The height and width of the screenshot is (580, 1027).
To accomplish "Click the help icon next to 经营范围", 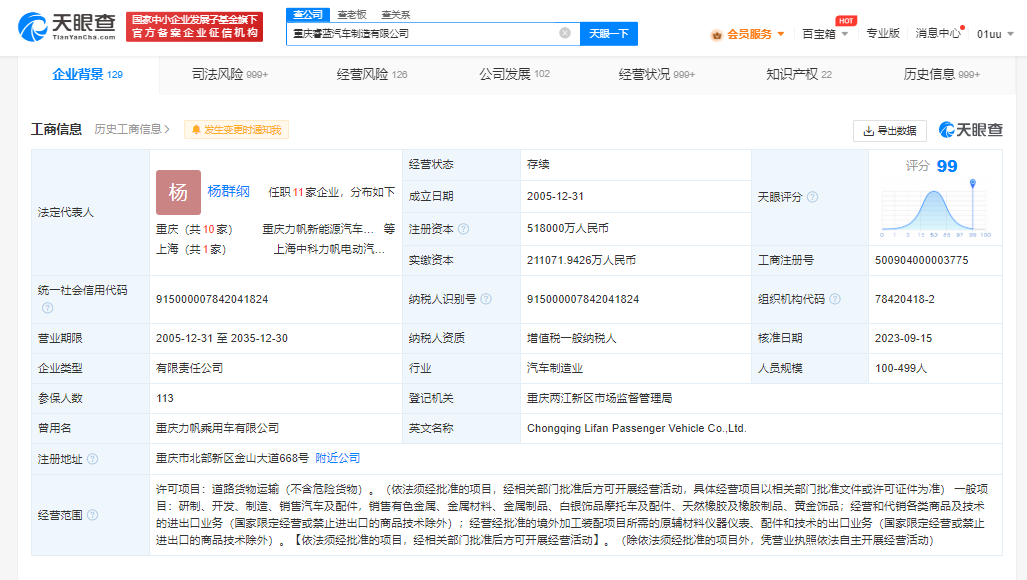I will tap(92, 515).
